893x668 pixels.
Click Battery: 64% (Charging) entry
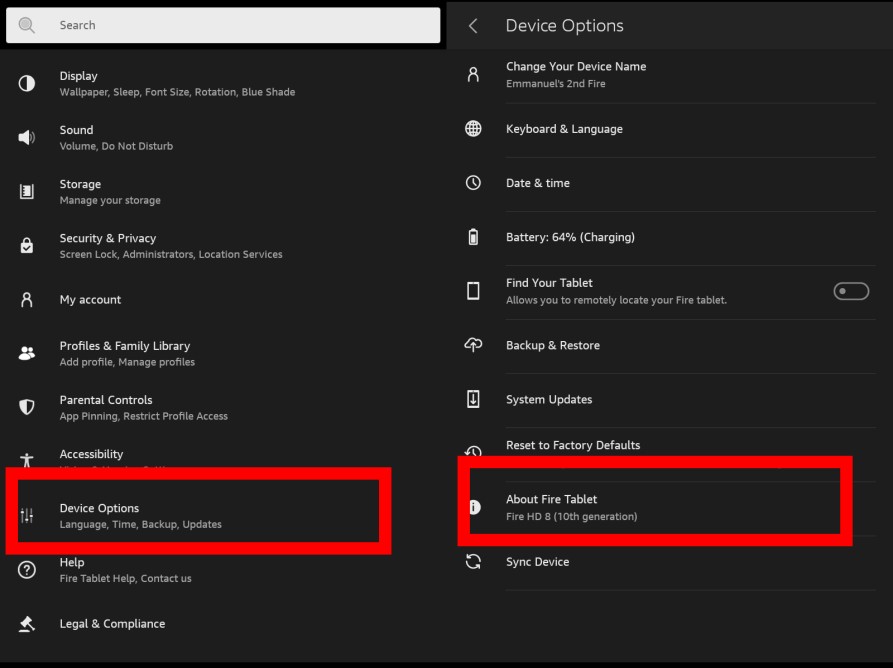(670, 237)
